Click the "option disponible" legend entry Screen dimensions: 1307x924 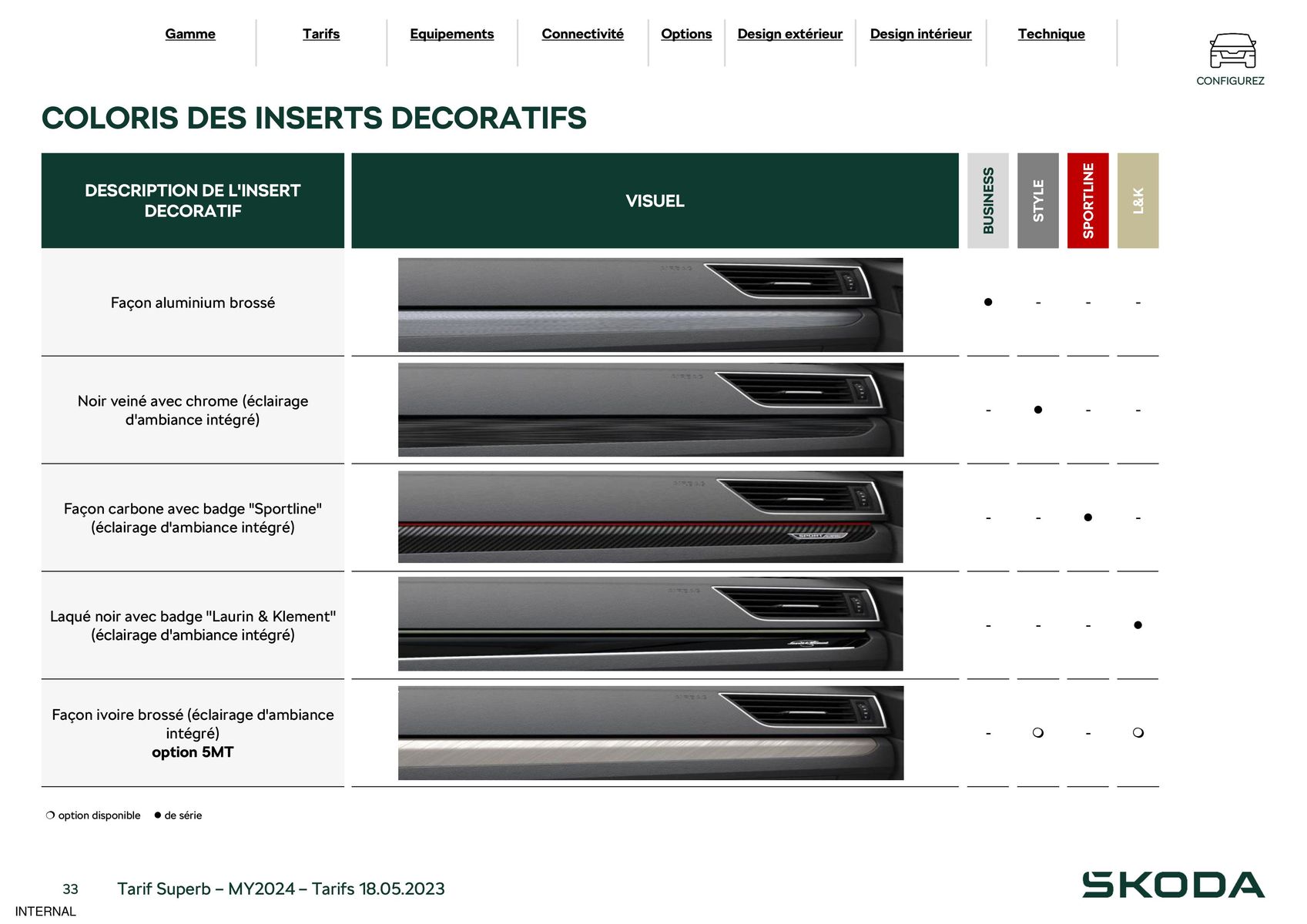93,815
